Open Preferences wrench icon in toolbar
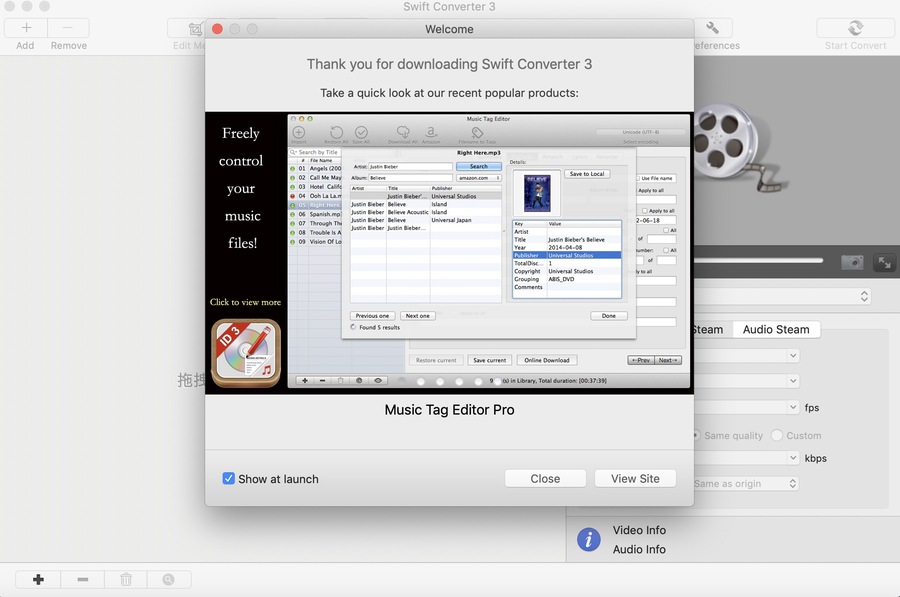The width and height of the screenshot is (900, 597). coord(712,28)
